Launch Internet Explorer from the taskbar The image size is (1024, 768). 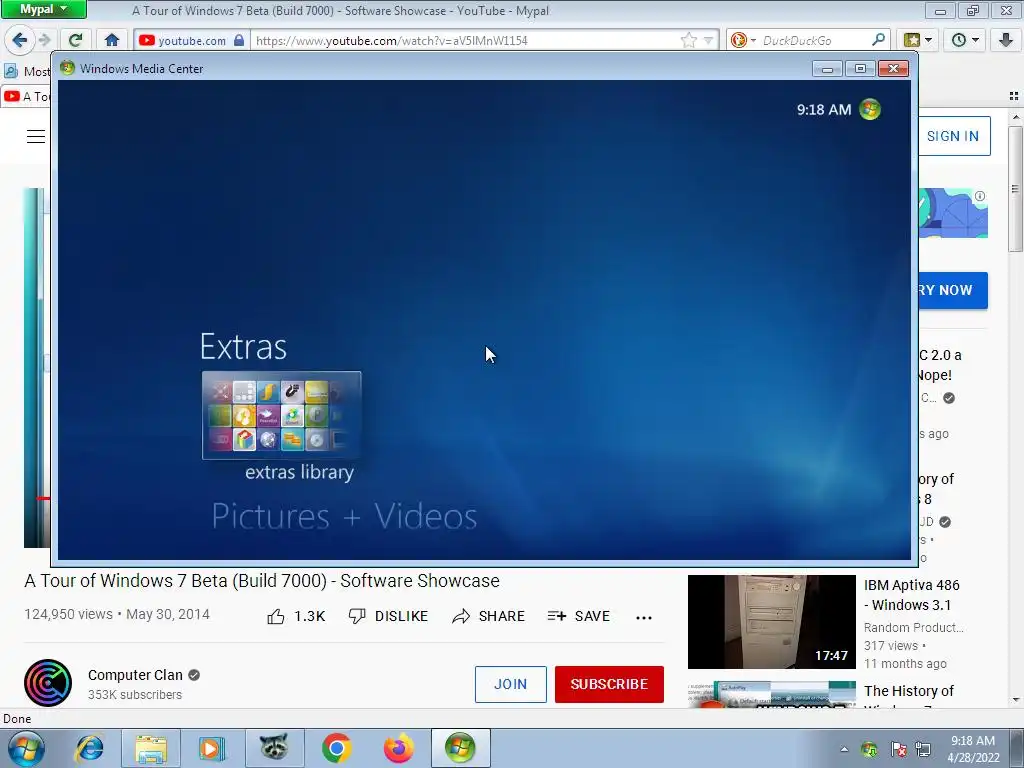point(89,748)
